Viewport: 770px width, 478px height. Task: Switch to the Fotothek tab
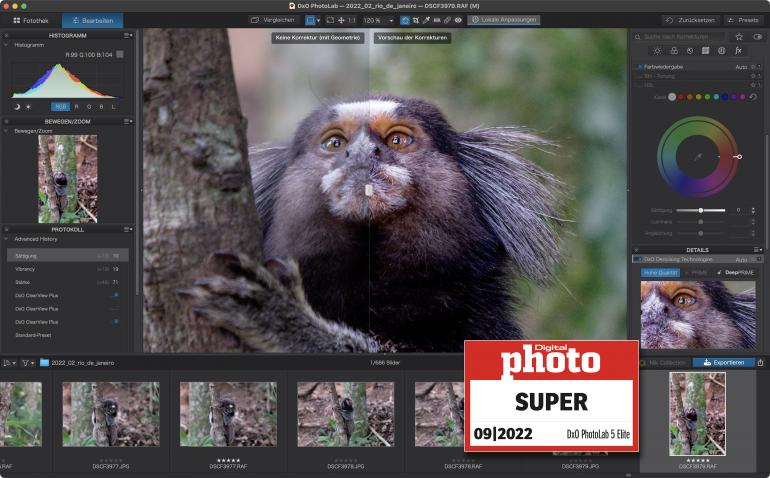click(x=31, y=21)
